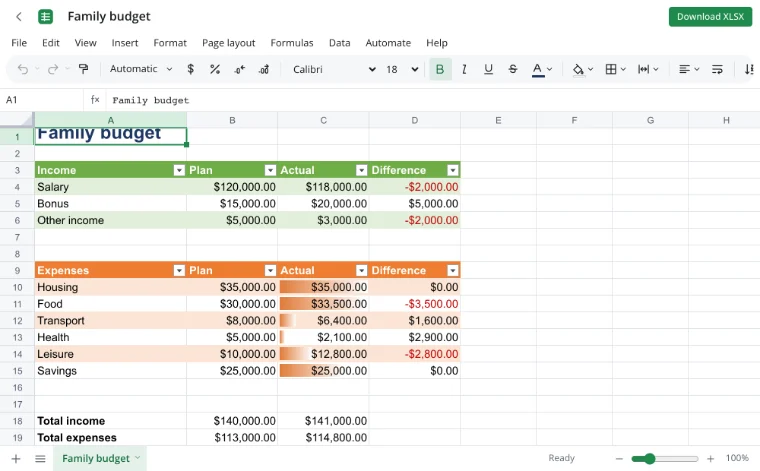The width and height of the screenshot is (760, 471).
Task: Click the select-all corner of the grid
Action: (x=17, y=120)
